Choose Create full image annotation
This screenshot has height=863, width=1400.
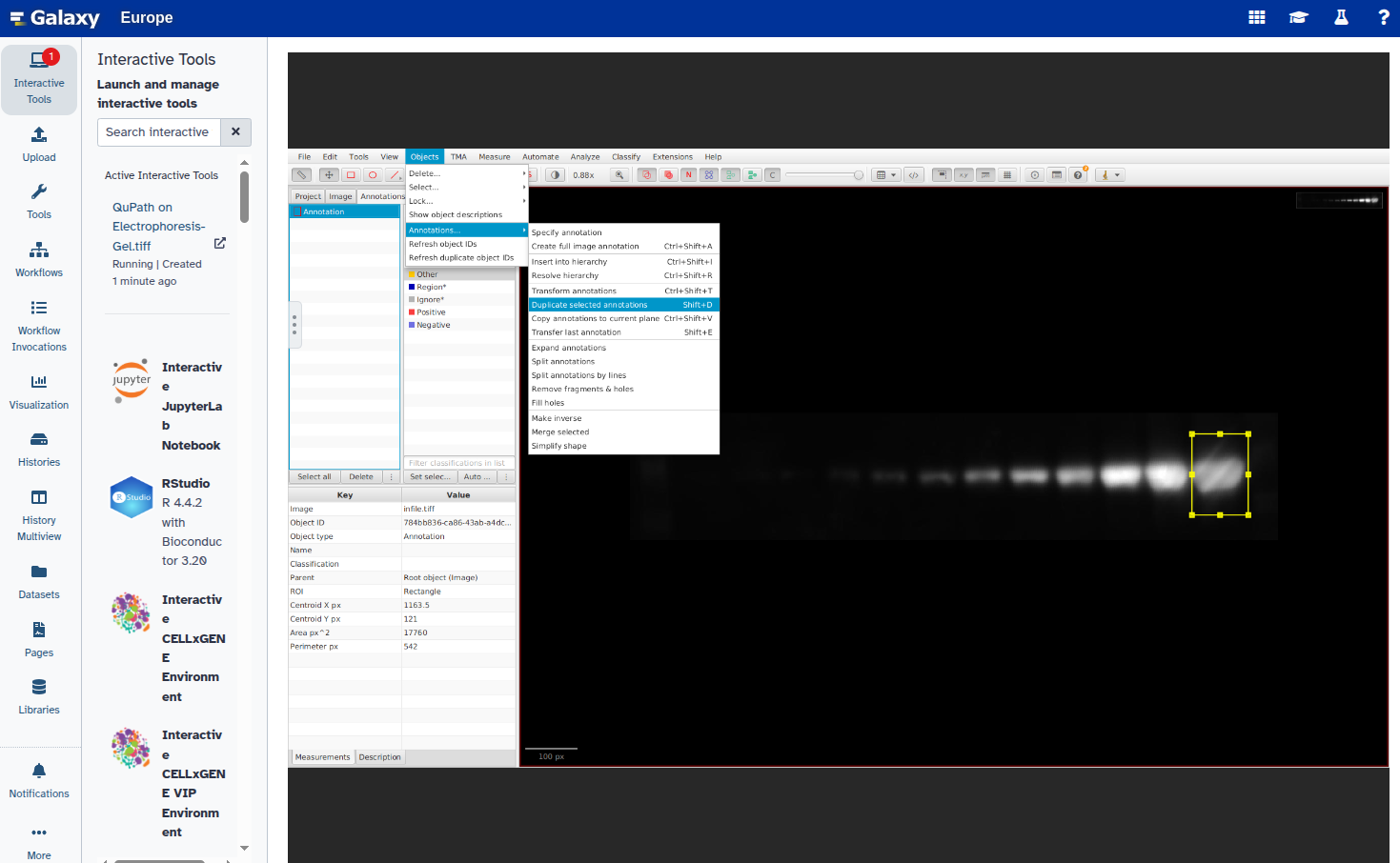(623, 246)
